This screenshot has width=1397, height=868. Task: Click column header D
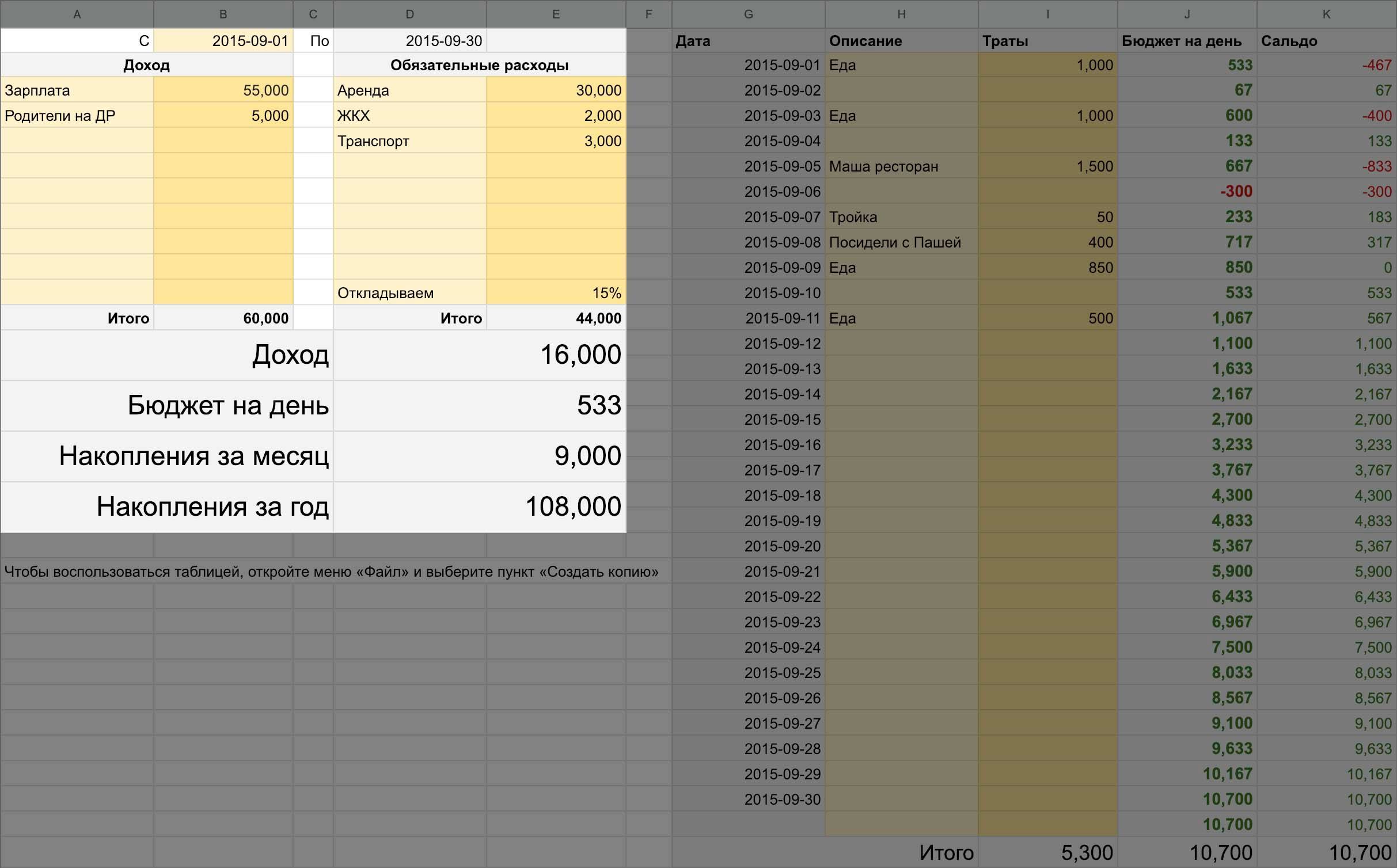tap(410, 14)
